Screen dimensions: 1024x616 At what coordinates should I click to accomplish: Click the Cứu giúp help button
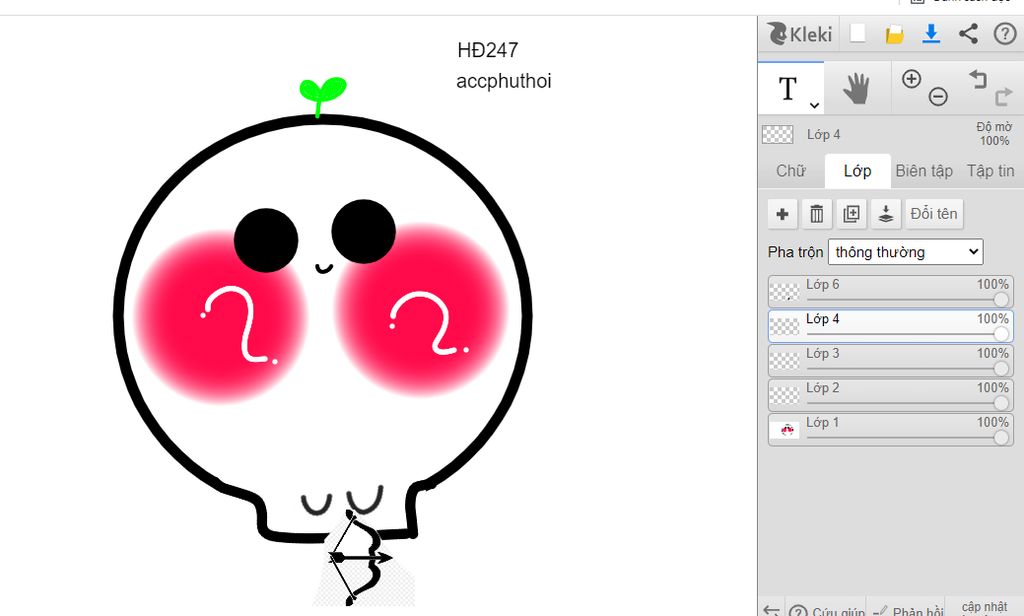tap(827, 609)
